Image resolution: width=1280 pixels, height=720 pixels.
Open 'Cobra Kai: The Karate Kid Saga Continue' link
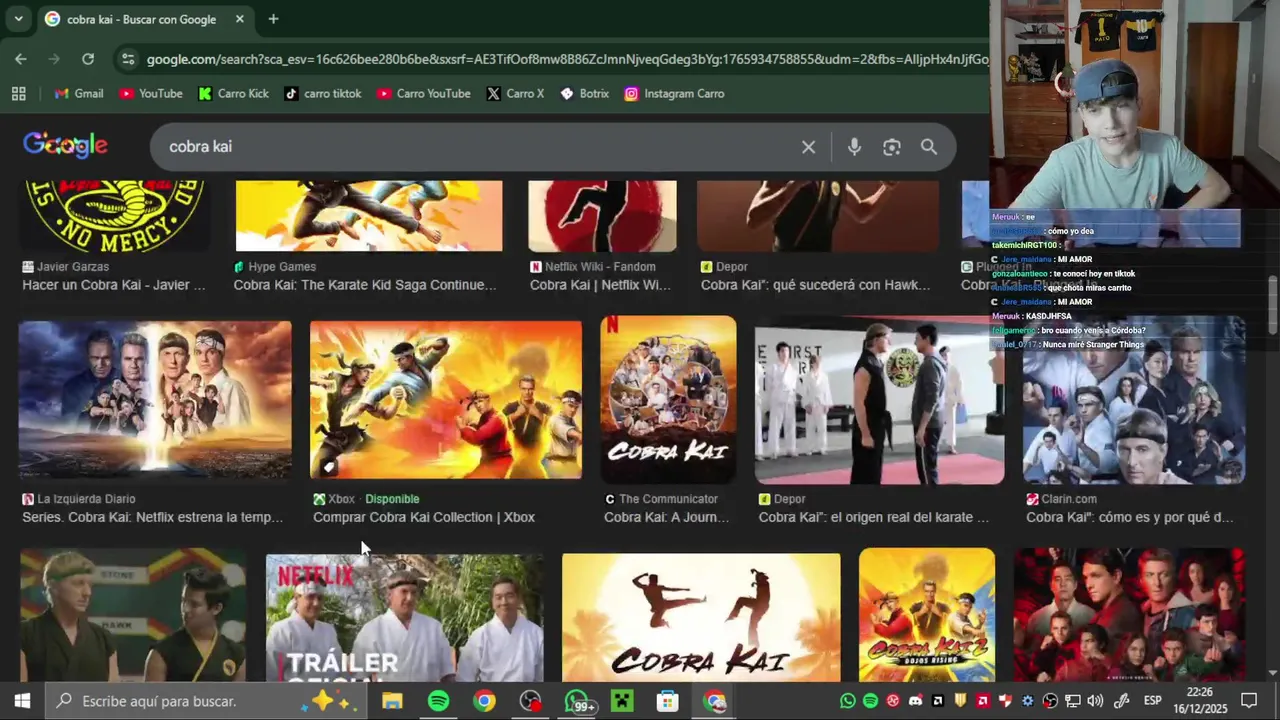(365, 285)
